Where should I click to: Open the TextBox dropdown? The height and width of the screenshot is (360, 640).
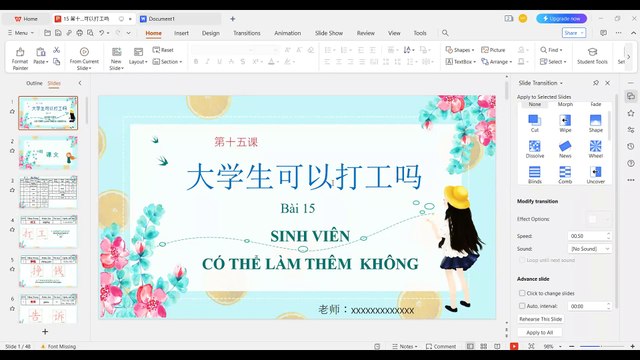pos(460,62)
